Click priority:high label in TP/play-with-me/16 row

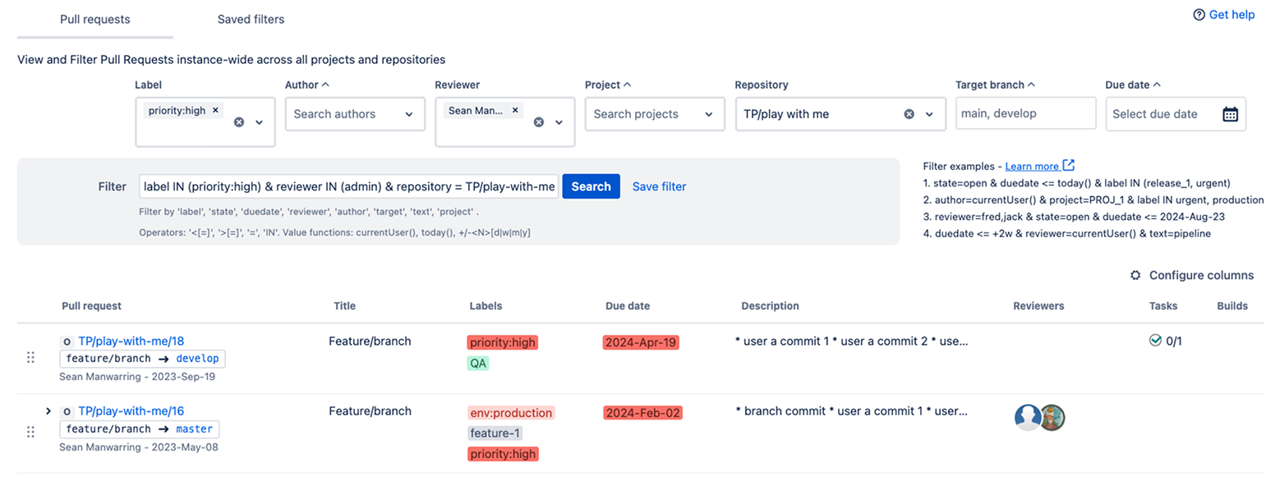click(502, 454)
